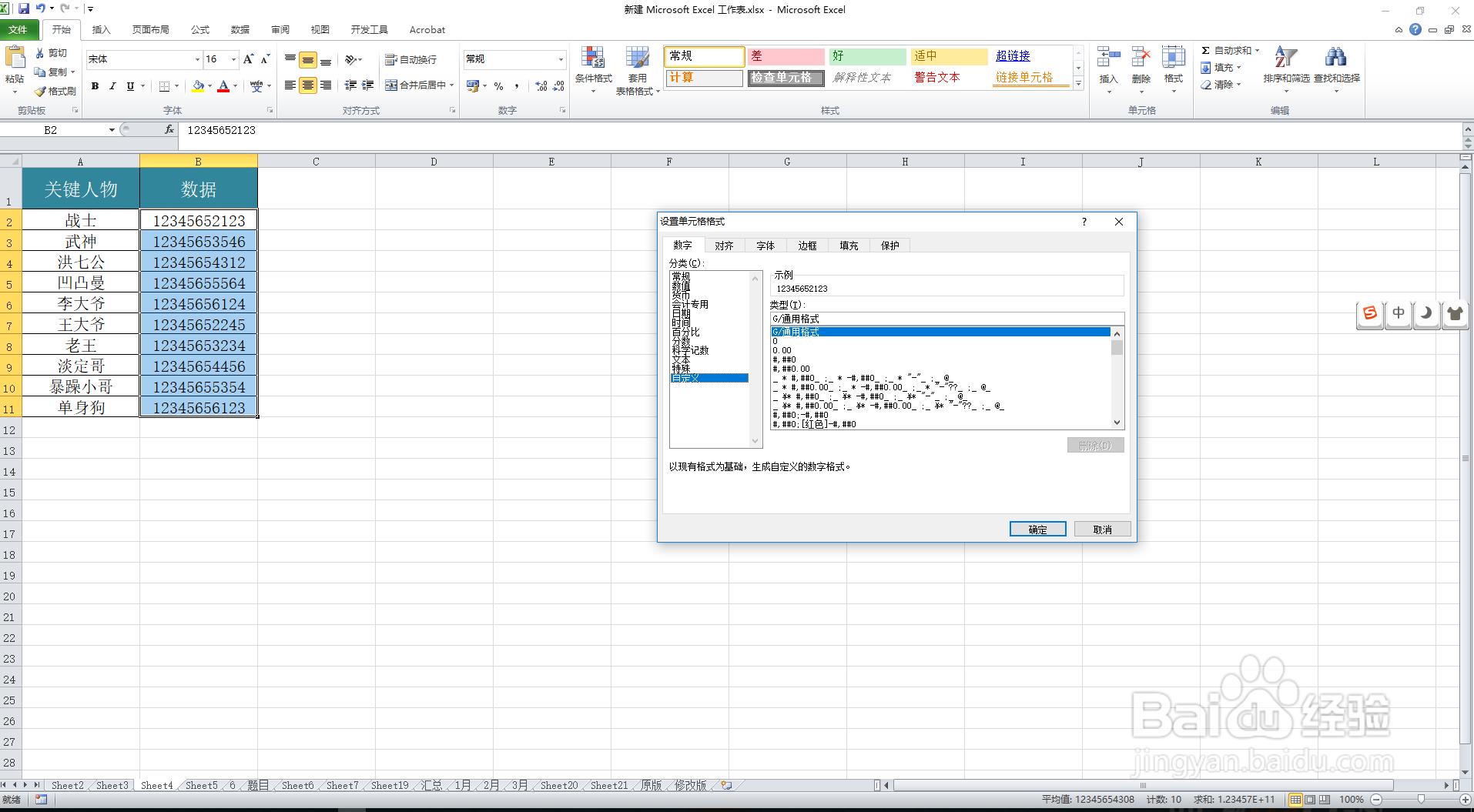The image size is (1474, 812).
Task: Open Format as Table (套用表格格式)
Action: point(637,71)
